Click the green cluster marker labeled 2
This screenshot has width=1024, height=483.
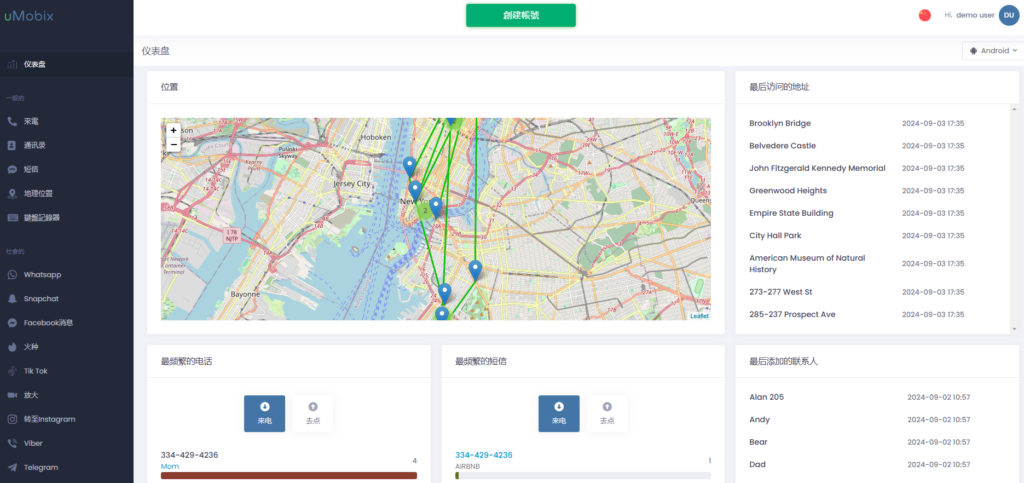(x=425, y=210)
